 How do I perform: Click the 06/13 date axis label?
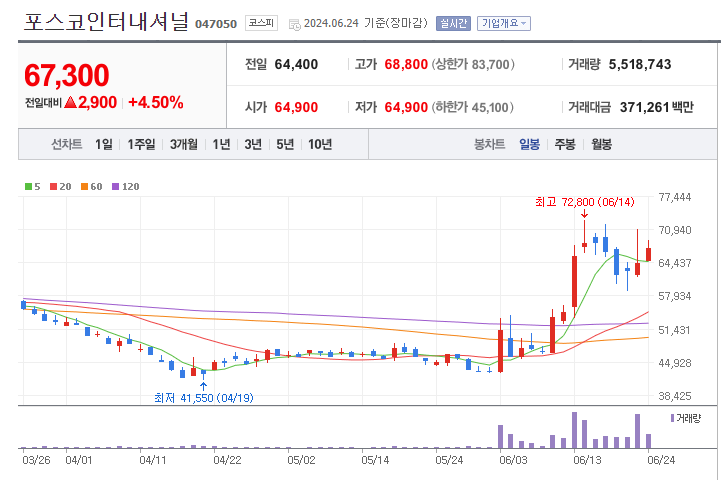587,460
